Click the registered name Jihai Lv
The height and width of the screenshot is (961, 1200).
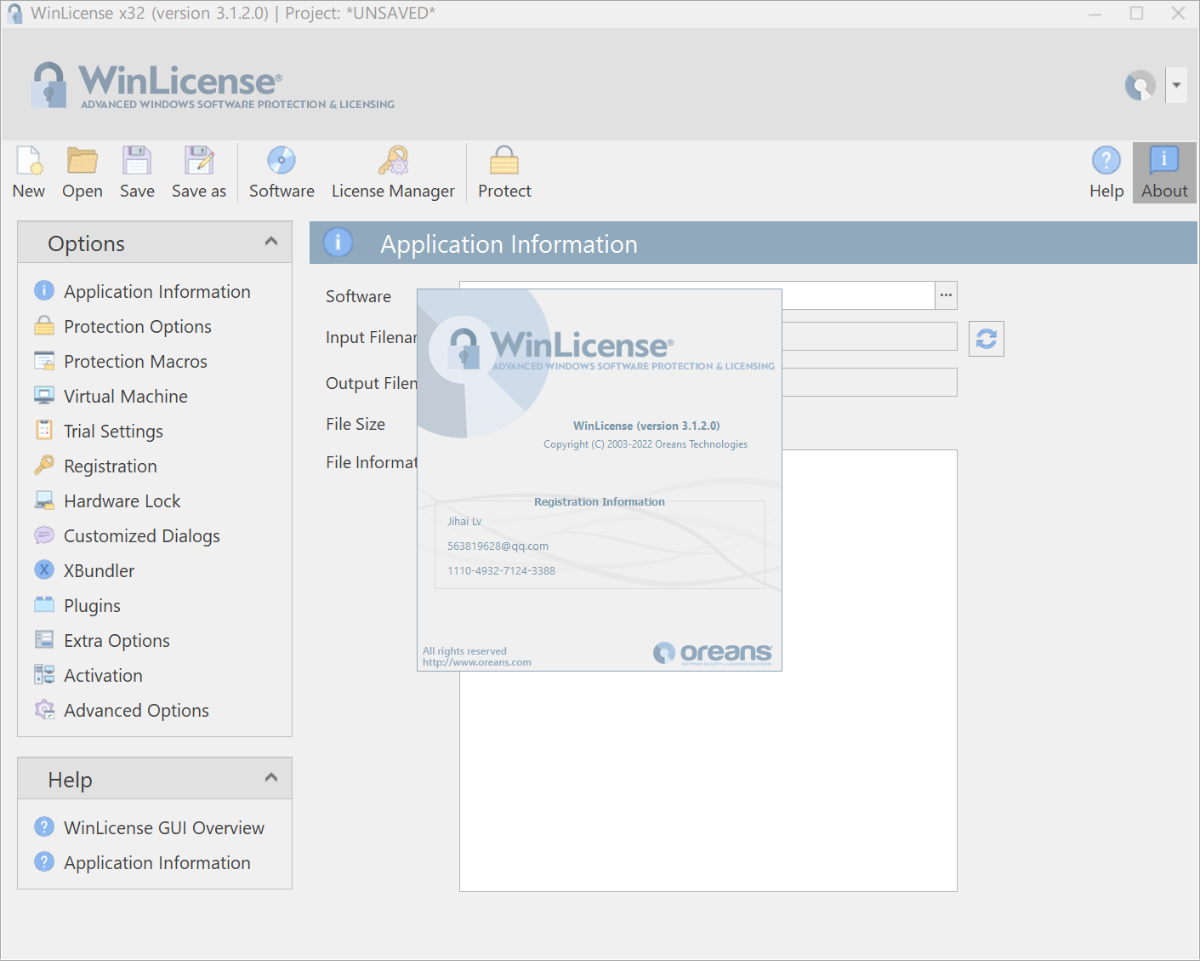click(x=464, y=521)
